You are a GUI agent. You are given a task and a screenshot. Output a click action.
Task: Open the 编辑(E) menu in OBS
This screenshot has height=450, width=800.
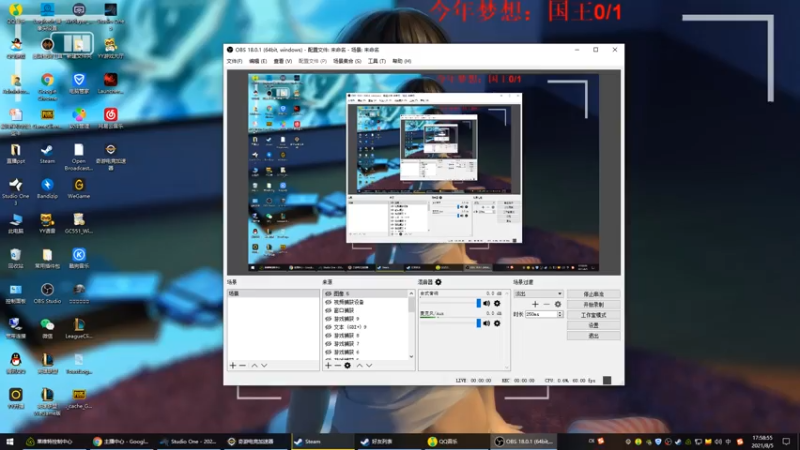pos(258,61)
